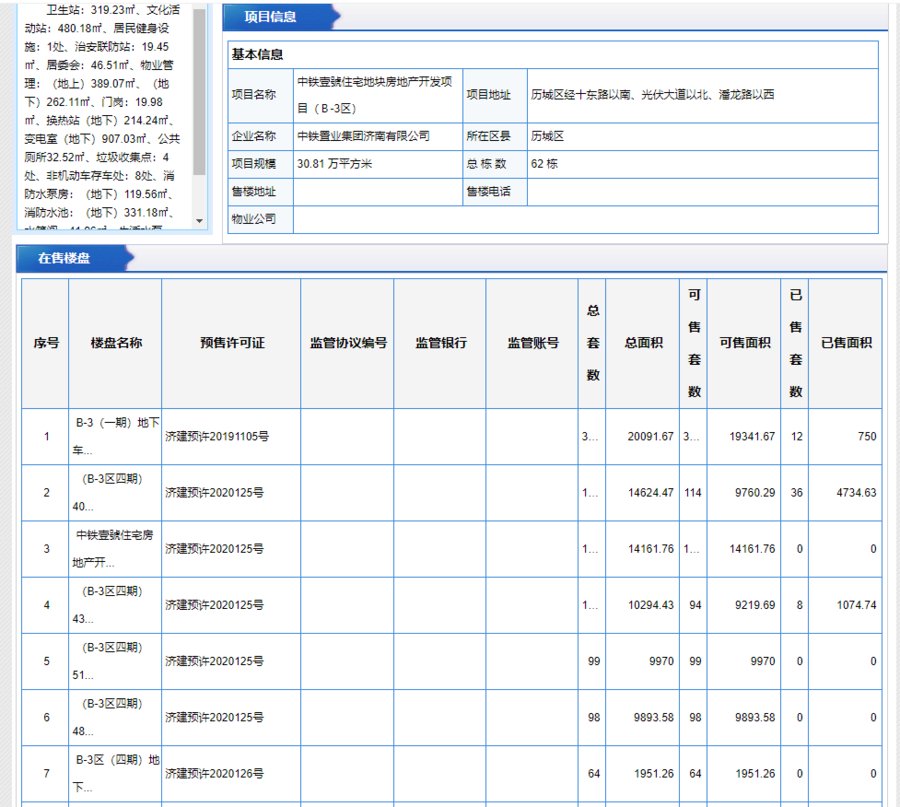Open 楼盘 B-3区（四期）地下... in row 7
Screen dimensions: 900x807
(115, 774)
